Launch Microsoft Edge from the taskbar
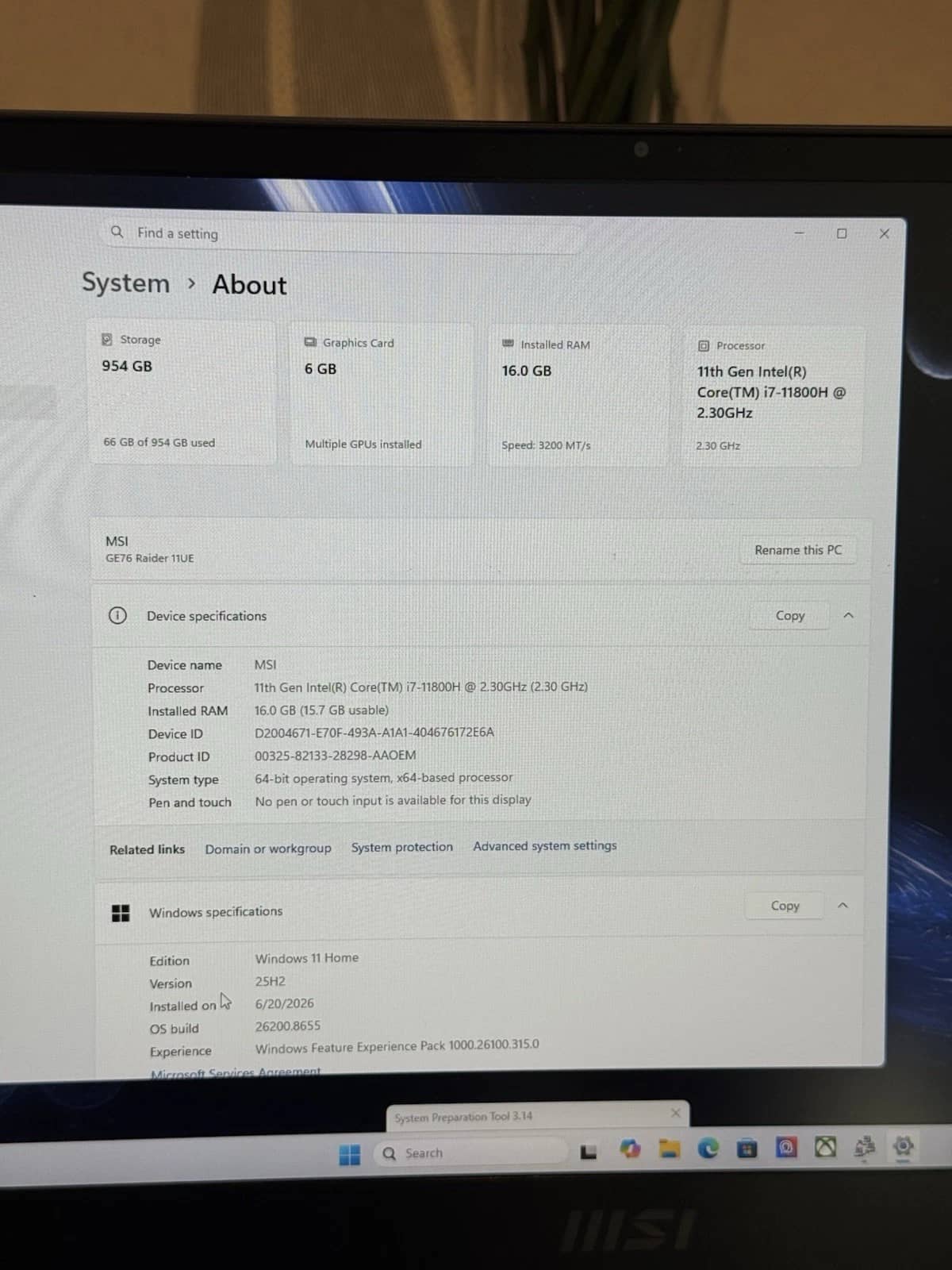Viewport: 952px width, 1270px height. [x=708, y=1148]
